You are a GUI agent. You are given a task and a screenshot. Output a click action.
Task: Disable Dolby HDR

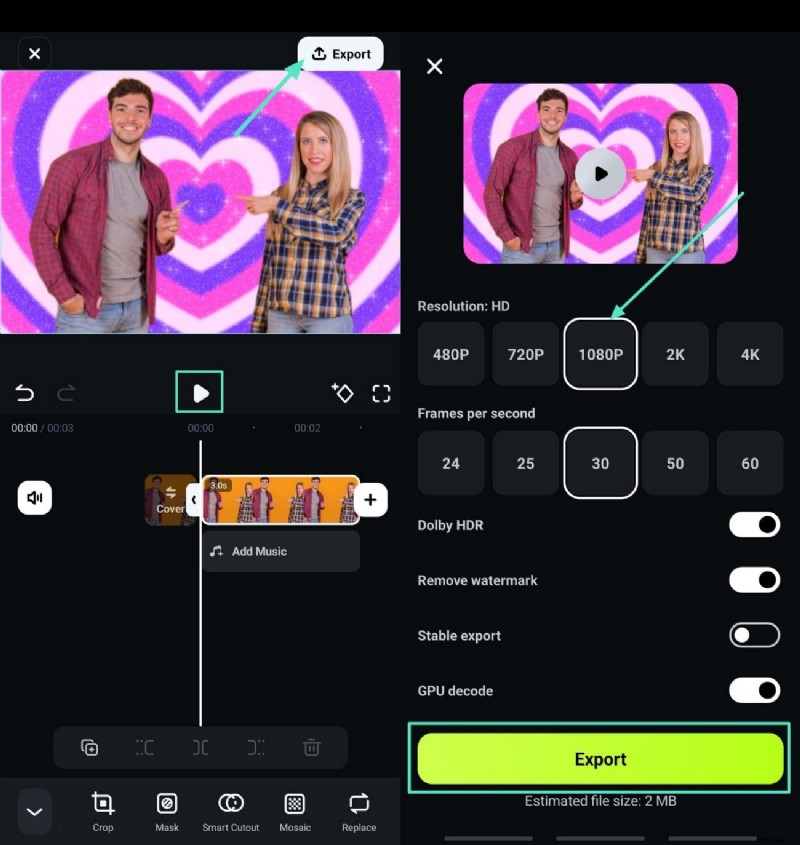click(754, 525)
